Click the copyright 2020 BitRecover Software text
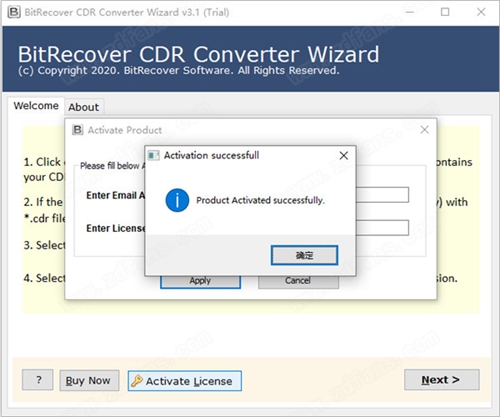 (179, 71)
